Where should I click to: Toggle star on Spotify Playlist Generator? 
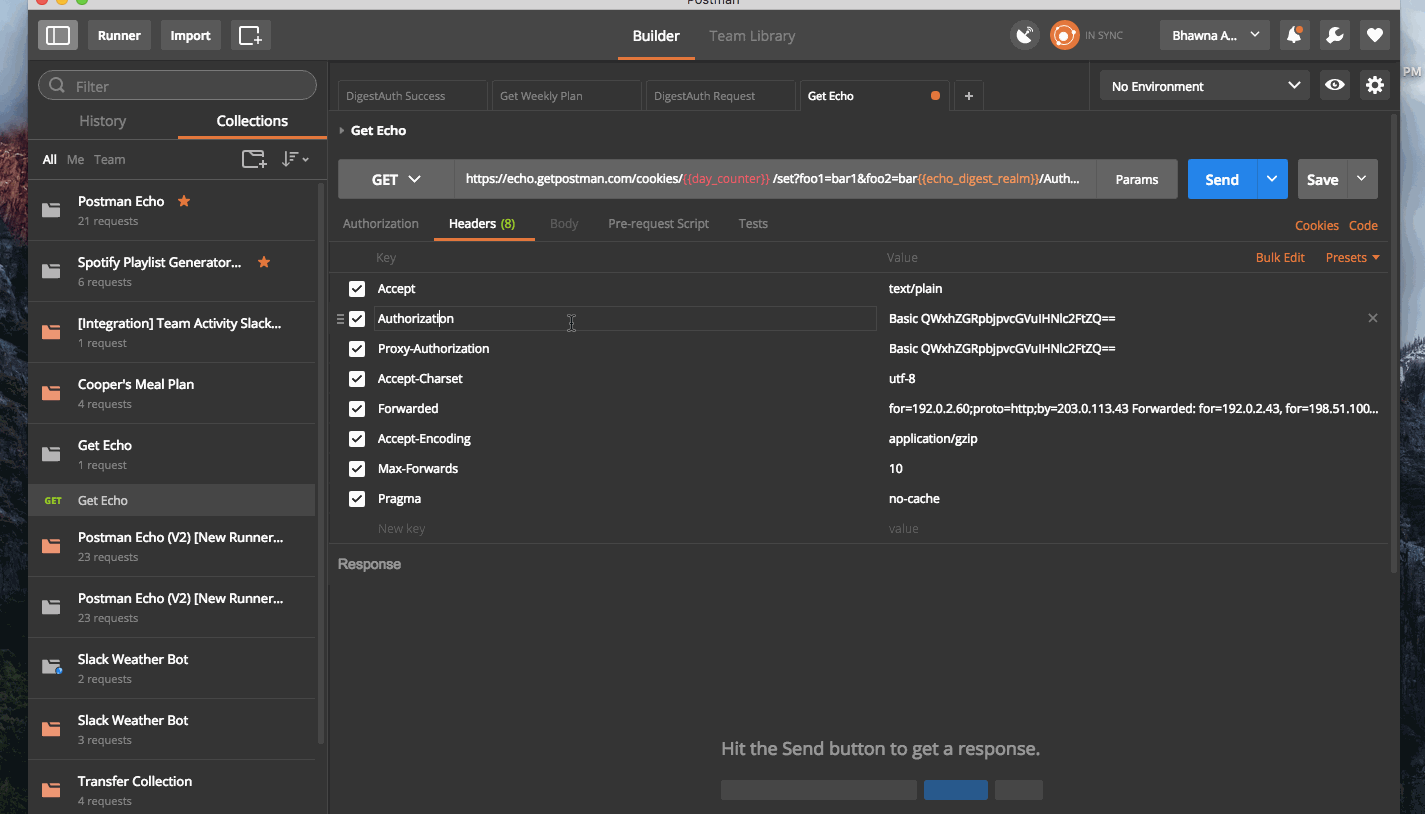264,262
